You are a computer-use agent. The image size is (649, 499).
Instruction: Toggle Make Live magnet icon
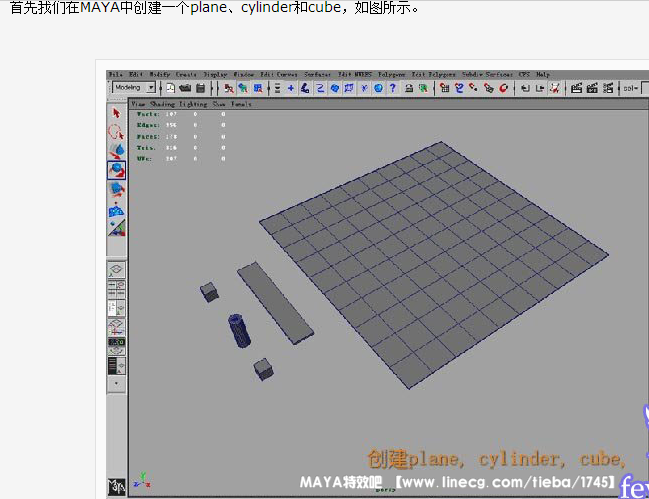[503, 88]
